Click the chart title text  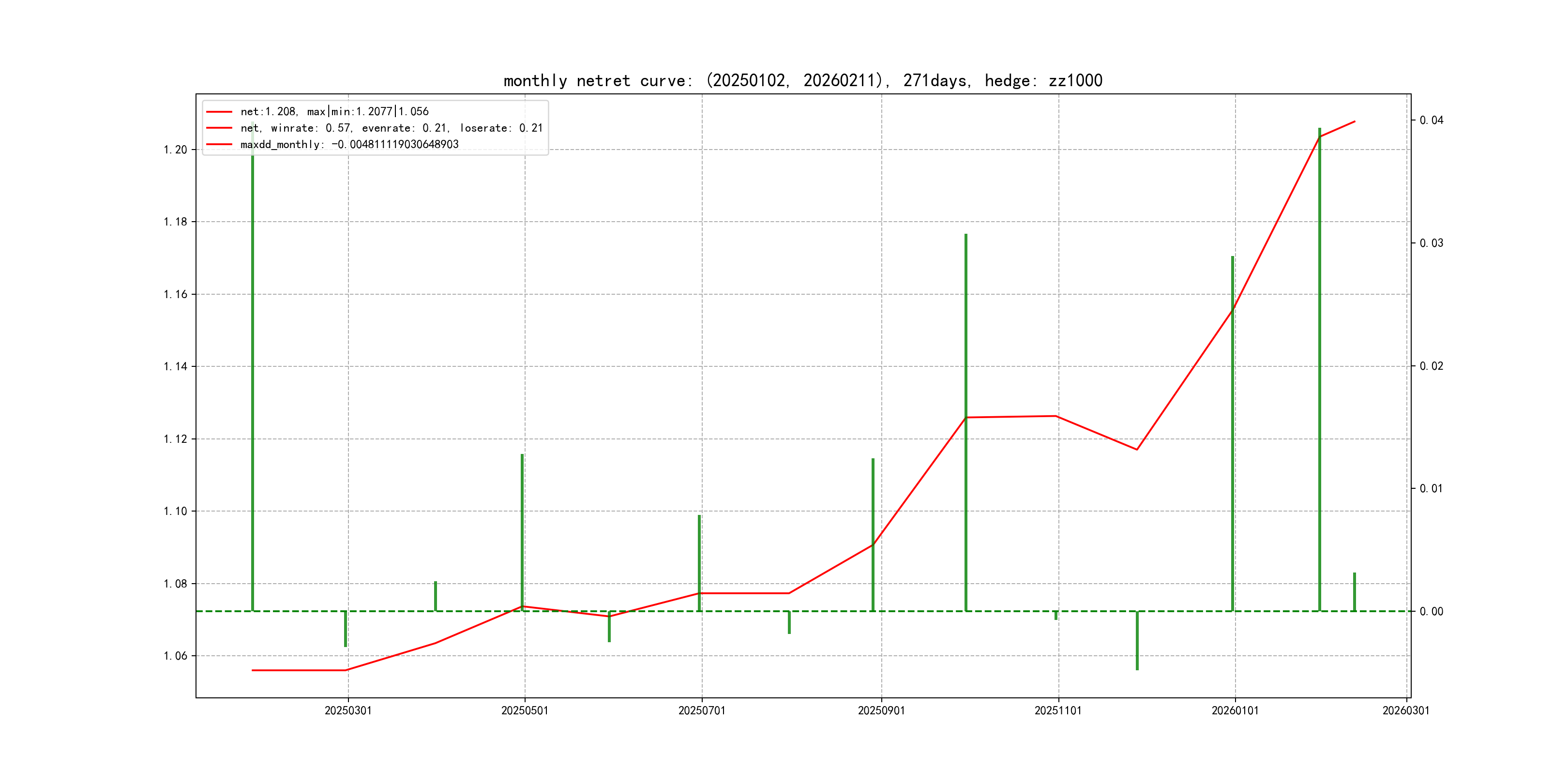coord(802,80)
